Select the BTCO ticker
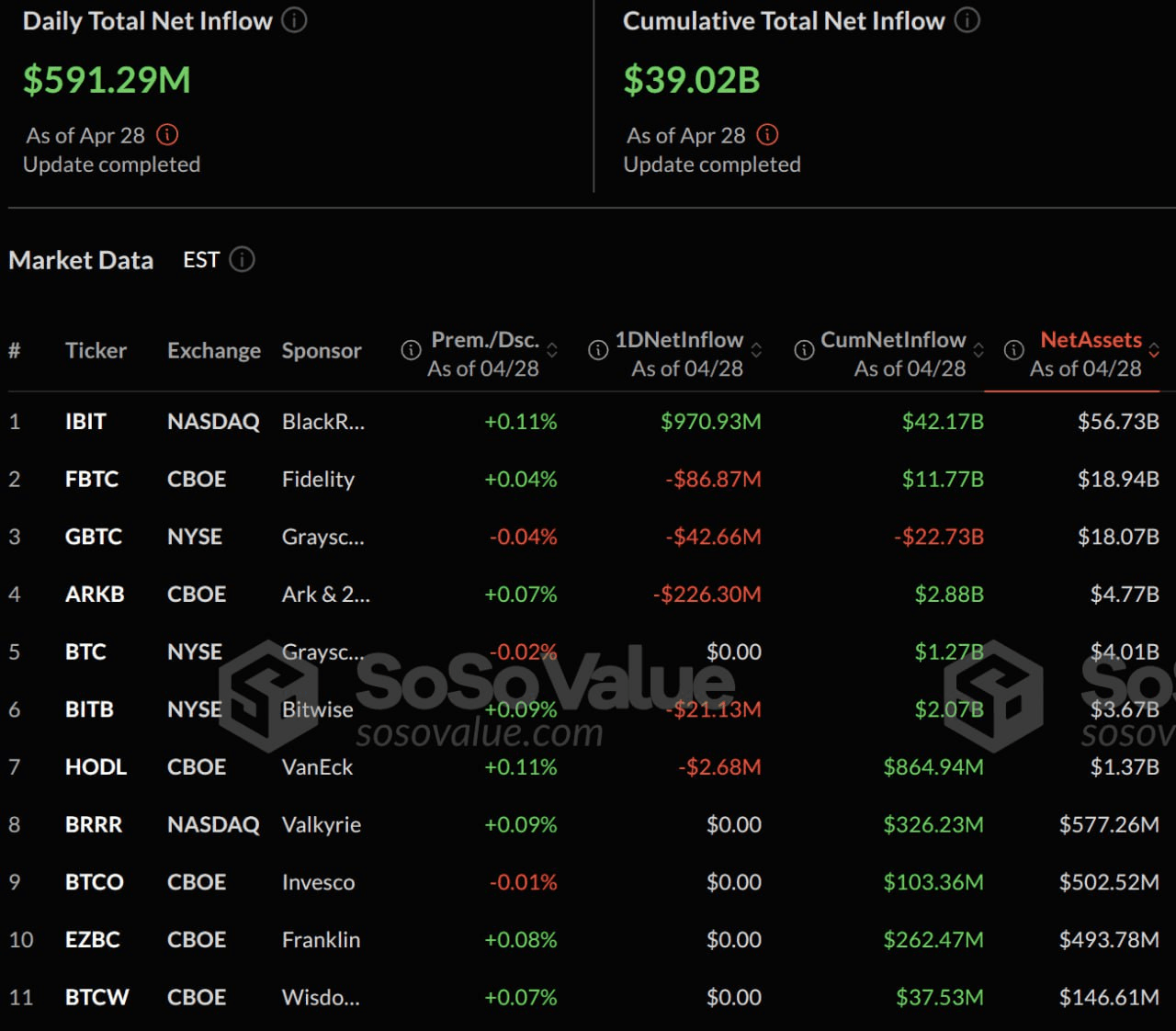This screenshot has width=1176, height=1031. (x=95, y=882)
